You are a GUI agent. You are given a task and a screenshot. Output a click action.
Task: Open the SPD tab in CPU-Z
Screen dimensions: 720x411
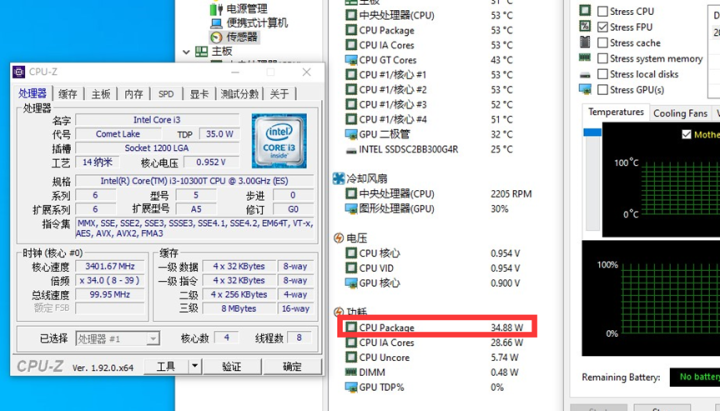point(166,94)
